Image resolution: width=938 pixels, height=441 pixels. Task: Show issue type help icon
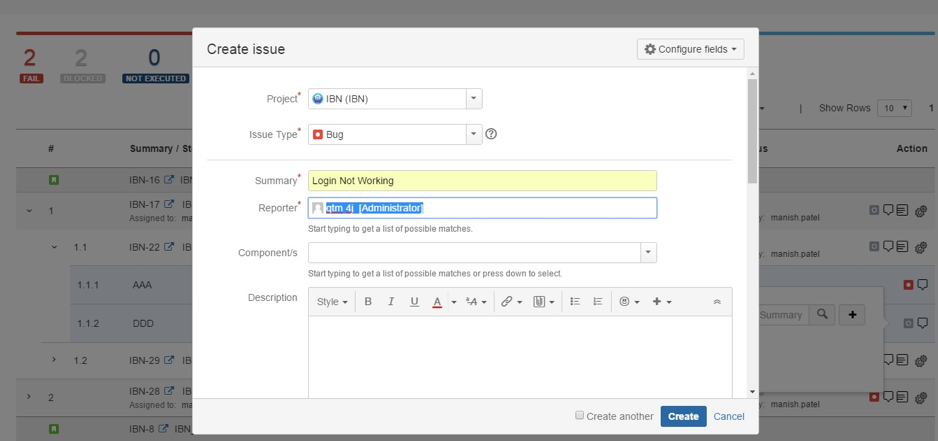491,134
